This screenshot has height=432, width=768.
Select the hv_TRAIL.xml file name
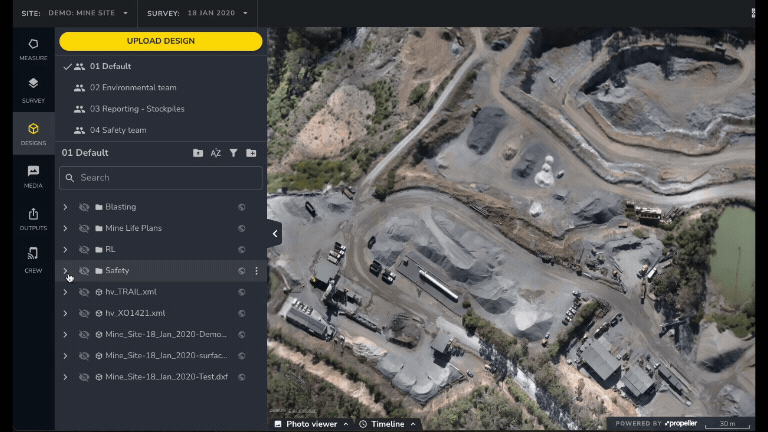pos(131,292)
